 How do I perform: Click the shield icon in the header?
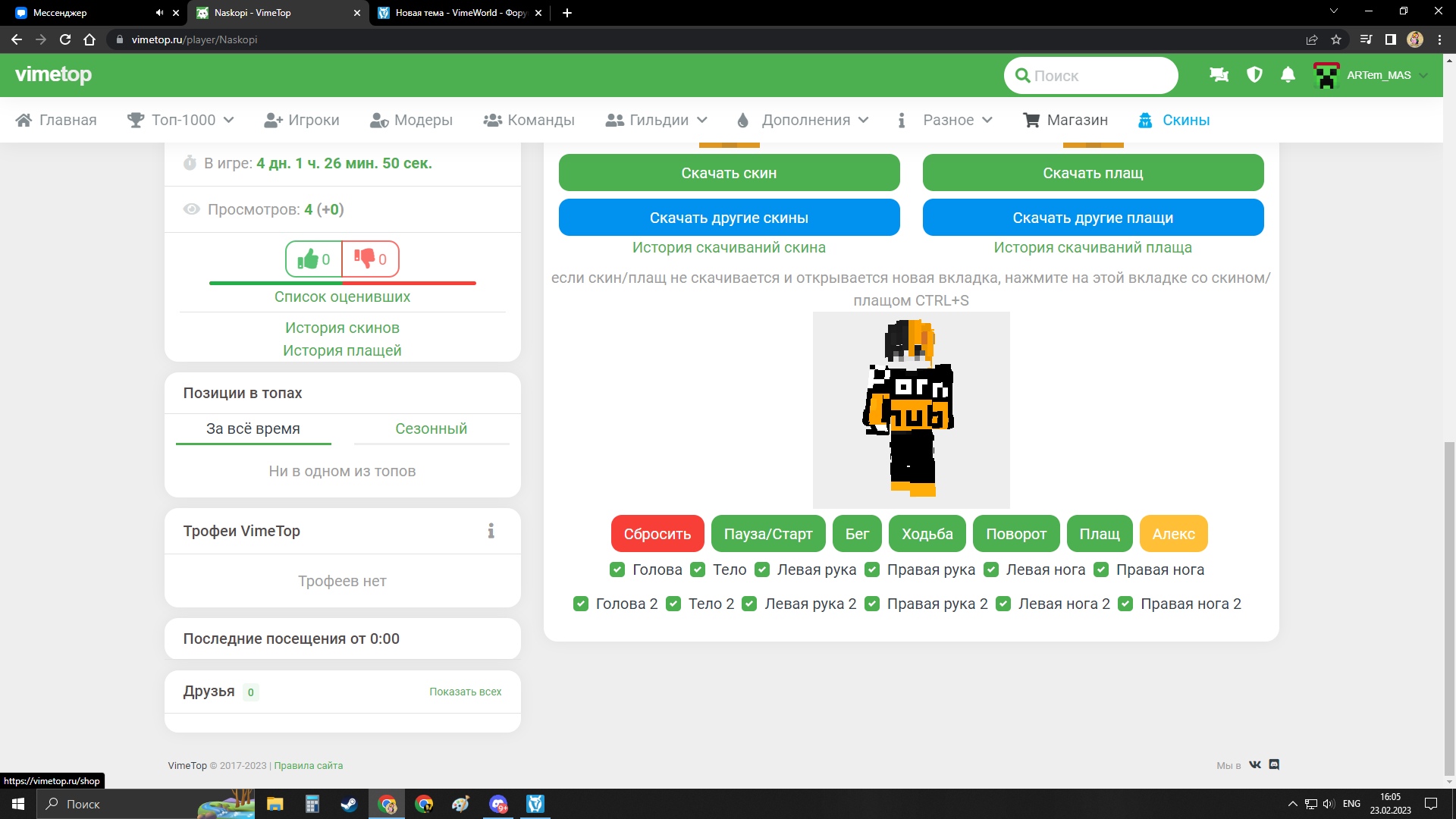click(1254, 75)
